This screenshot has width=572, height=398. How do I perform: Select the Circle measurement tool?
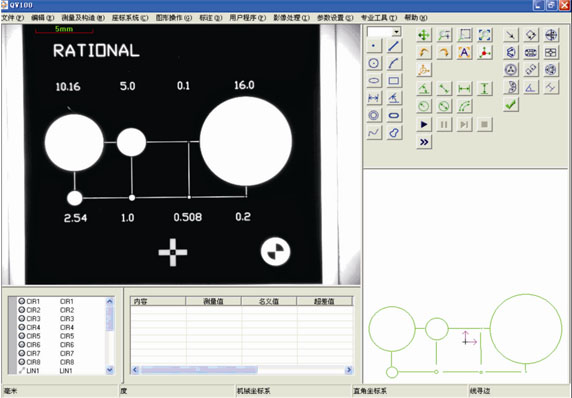point(374,63)
